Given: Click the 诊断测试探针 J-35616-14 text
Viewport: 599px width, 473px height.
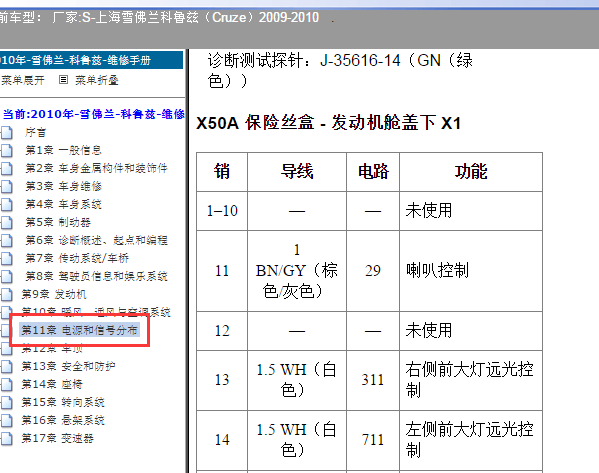Looking at the screenshot, I should (340, 70).
